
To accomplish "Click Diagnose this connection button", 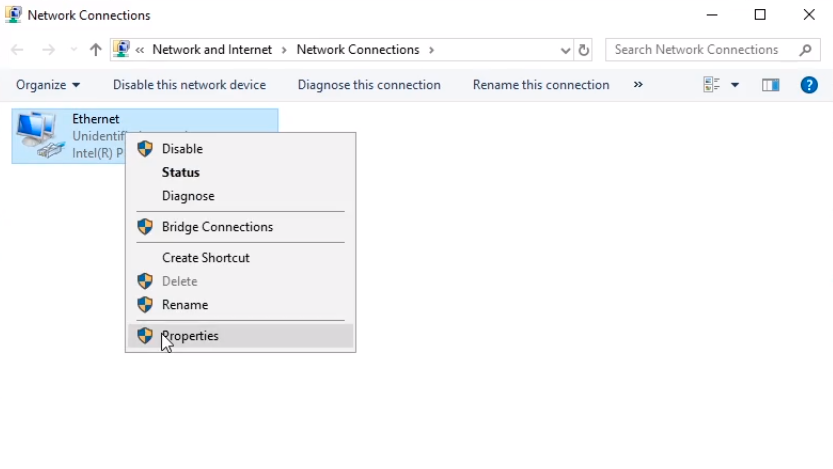I will tap(369, 85).
